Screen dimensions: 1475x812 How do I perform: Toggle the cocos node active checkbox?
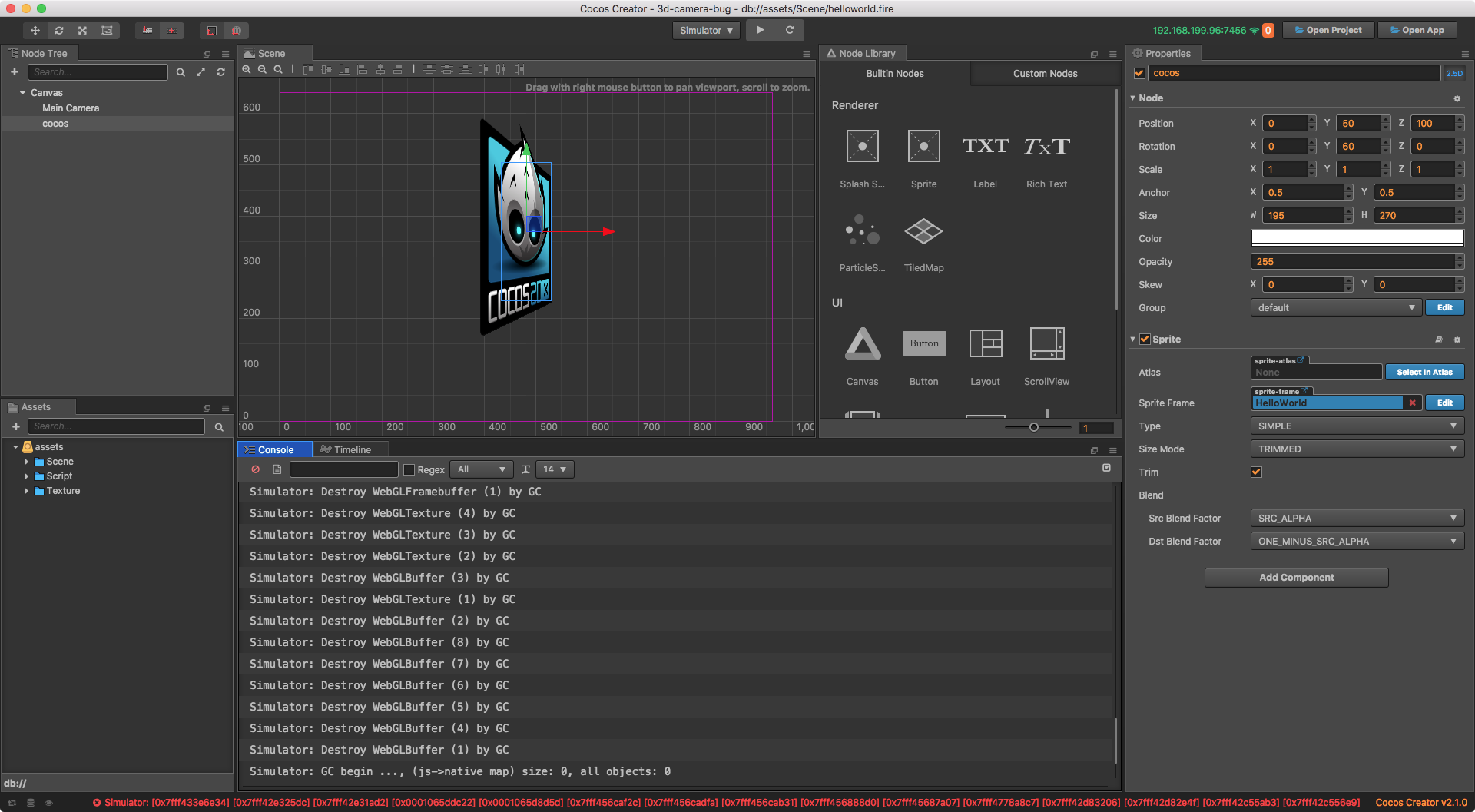pyautogui.click(x=1139, y=73)
